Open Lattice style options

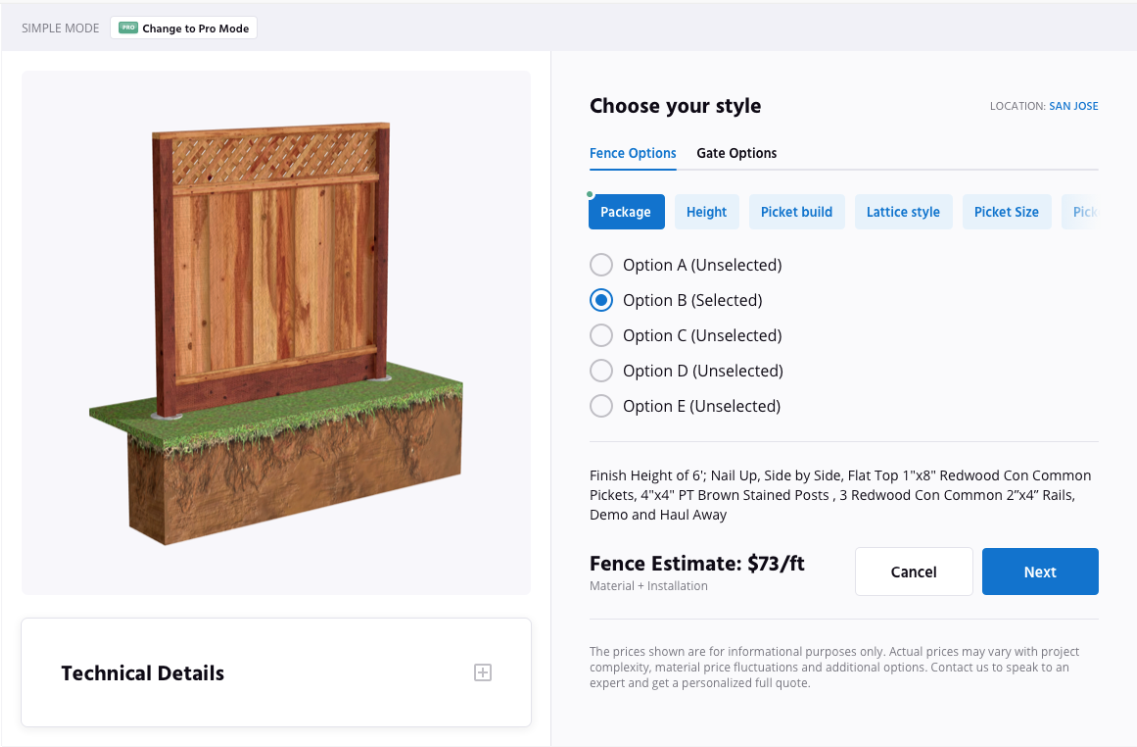[x=903, y=212]
